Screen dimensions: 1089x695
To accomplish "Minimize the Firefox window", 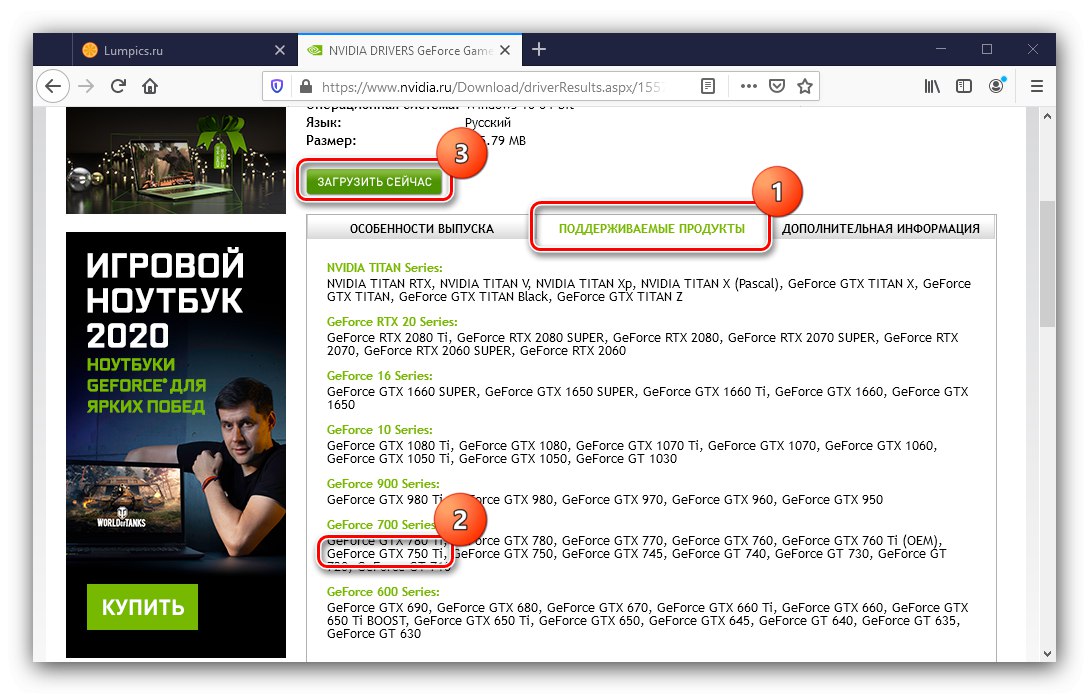I will coord(941,49).
